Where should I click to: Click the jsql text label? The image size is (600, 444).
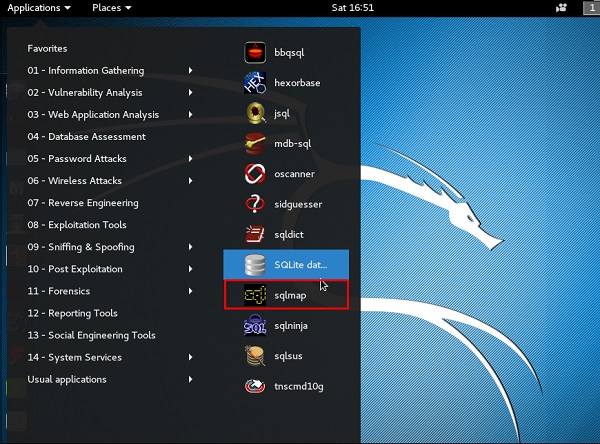pyautogui.click(x=282, y=114)
